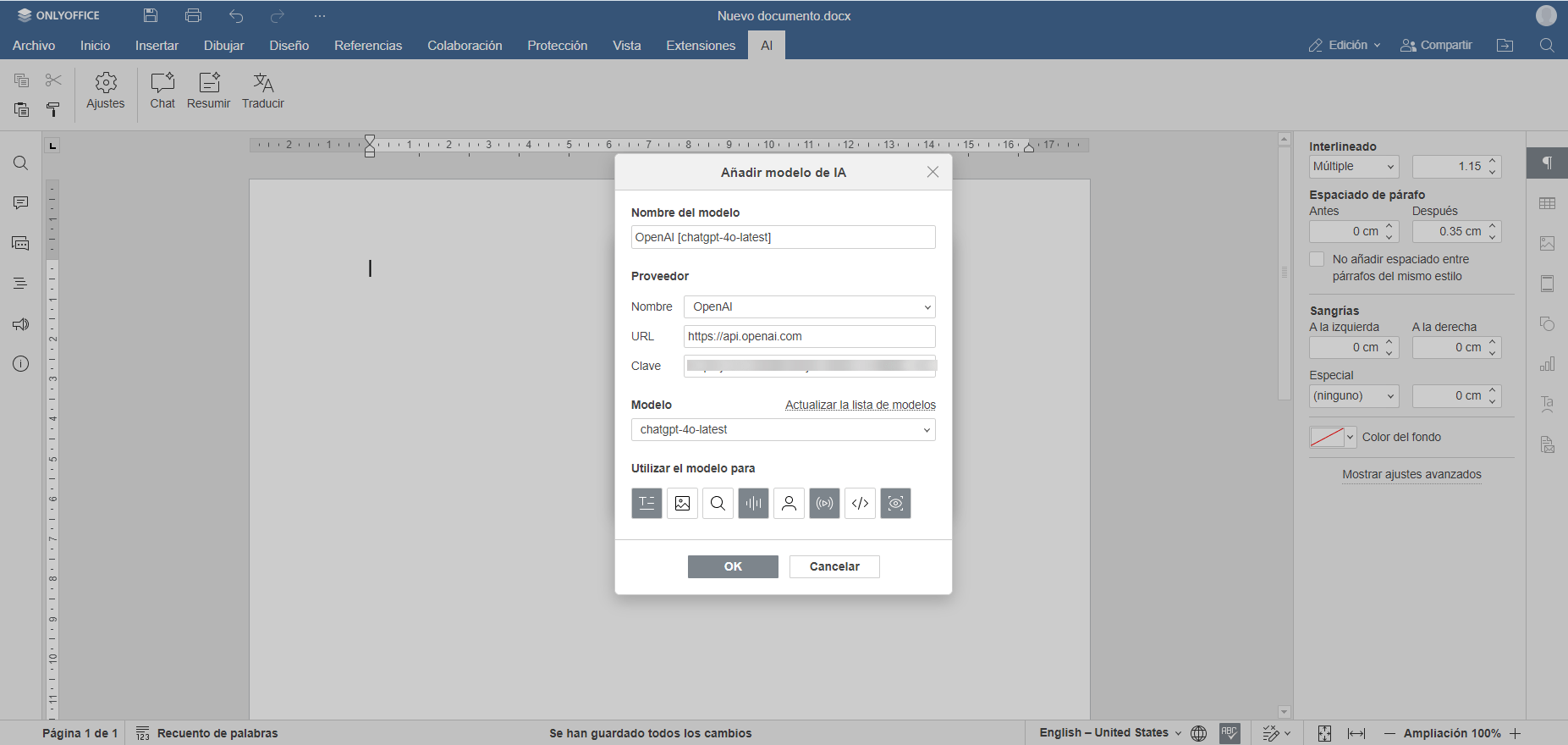Screen dimensions: 1568x745
Task: Open the comments panel in left sidebar
Action: point(21,203)
